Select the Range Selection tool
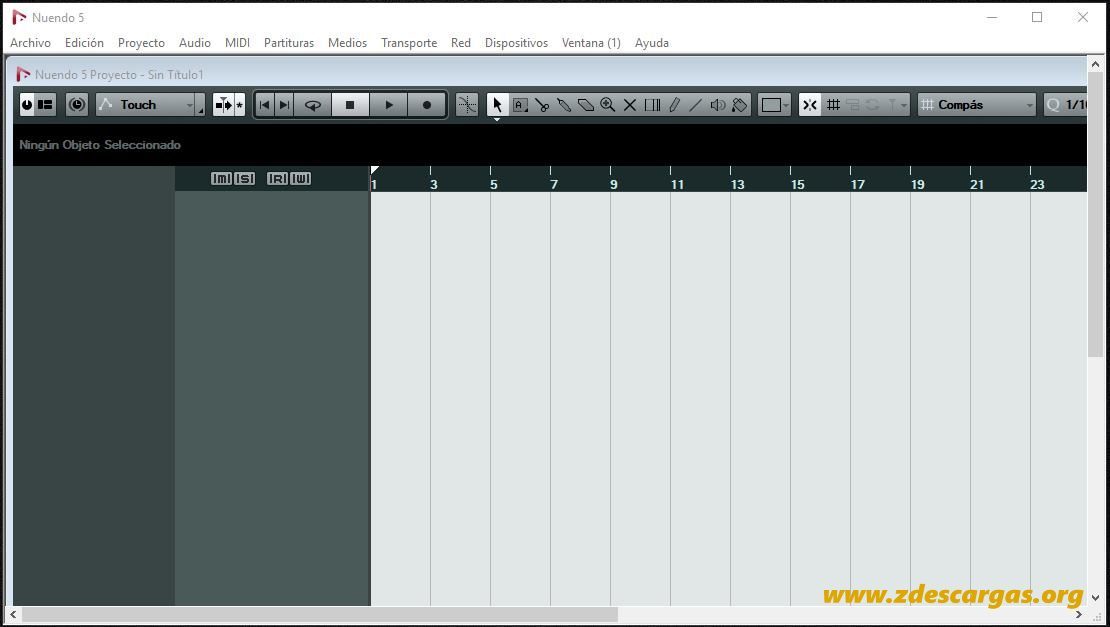 [520, 105]
